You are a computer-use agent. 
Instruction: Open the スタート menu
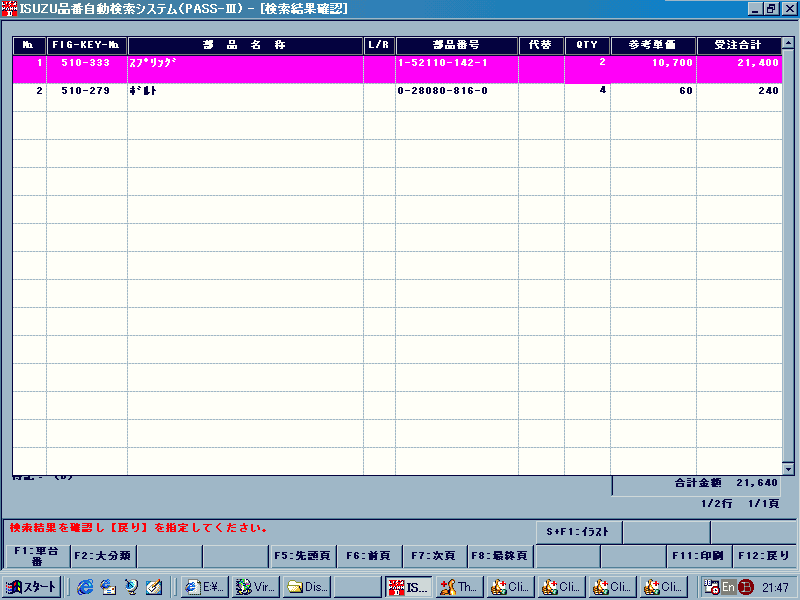pos(32,587)
